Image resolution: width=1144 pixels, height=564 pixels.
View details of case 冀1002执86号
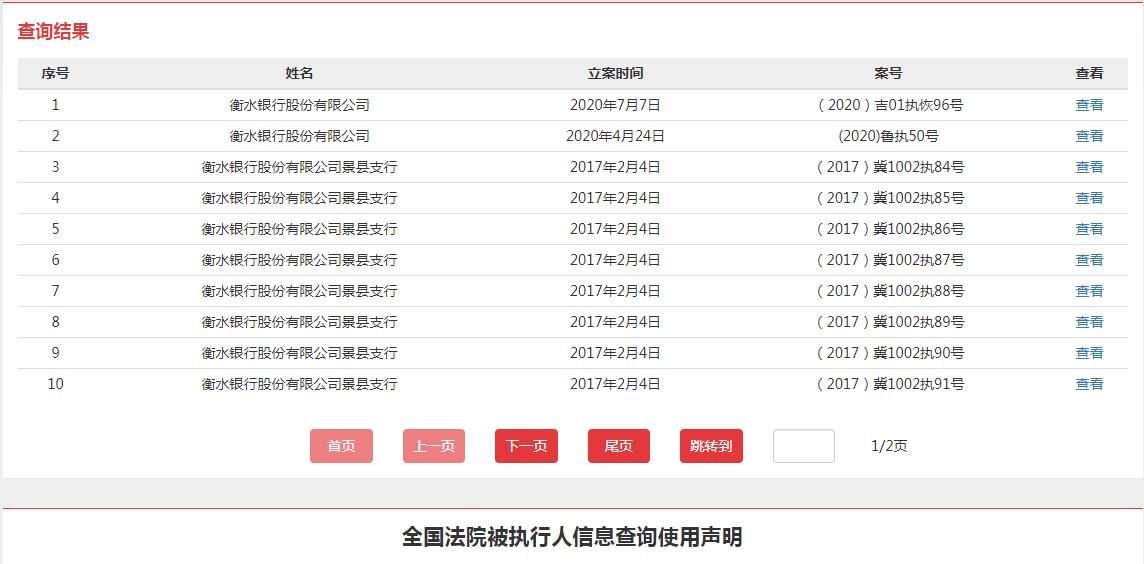pyautogui.click(x=1089, y=229)
